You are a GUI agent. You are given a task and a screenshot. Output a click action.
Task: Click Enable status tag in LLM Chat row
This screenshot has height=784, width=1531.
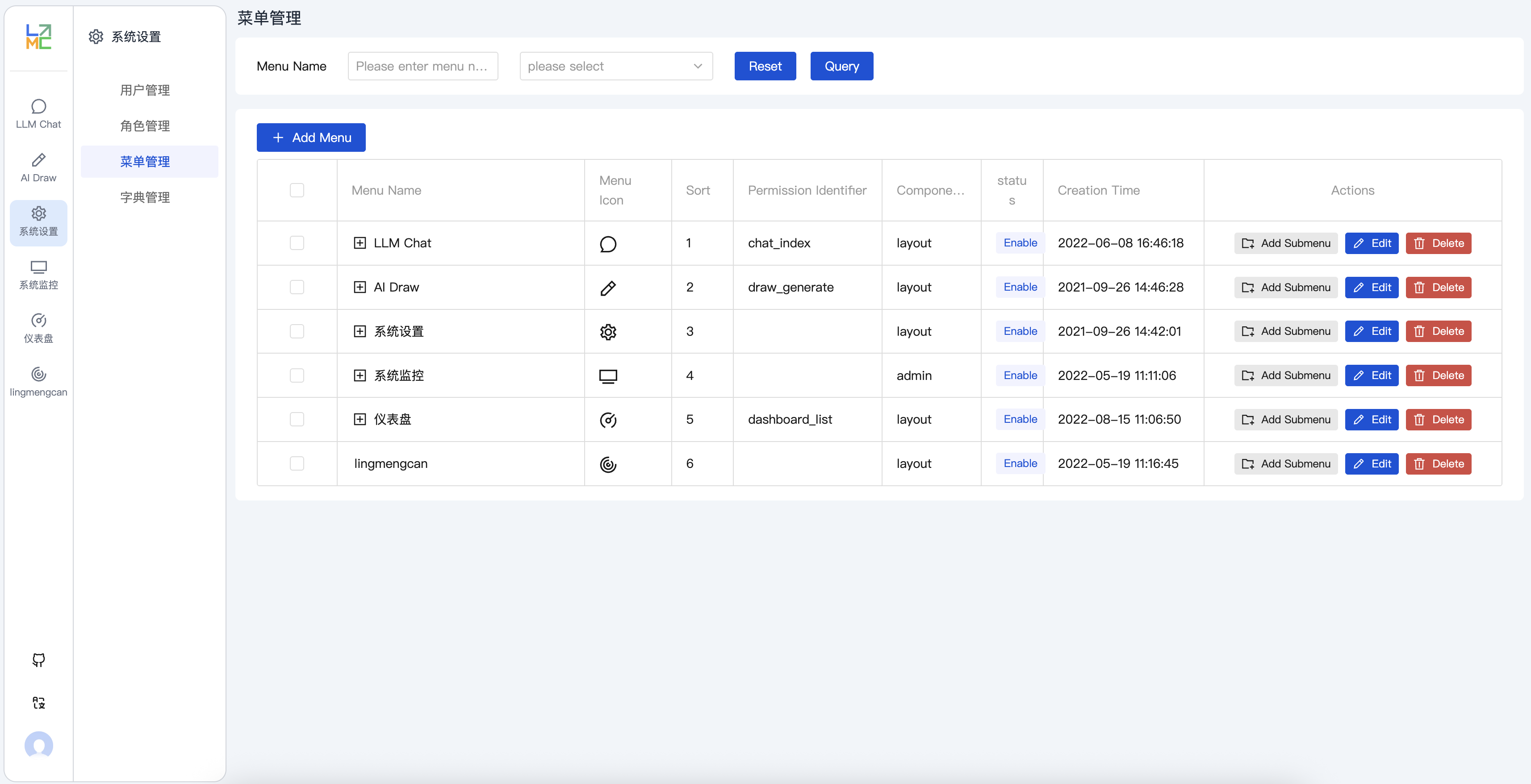(x=1020, y=243)
